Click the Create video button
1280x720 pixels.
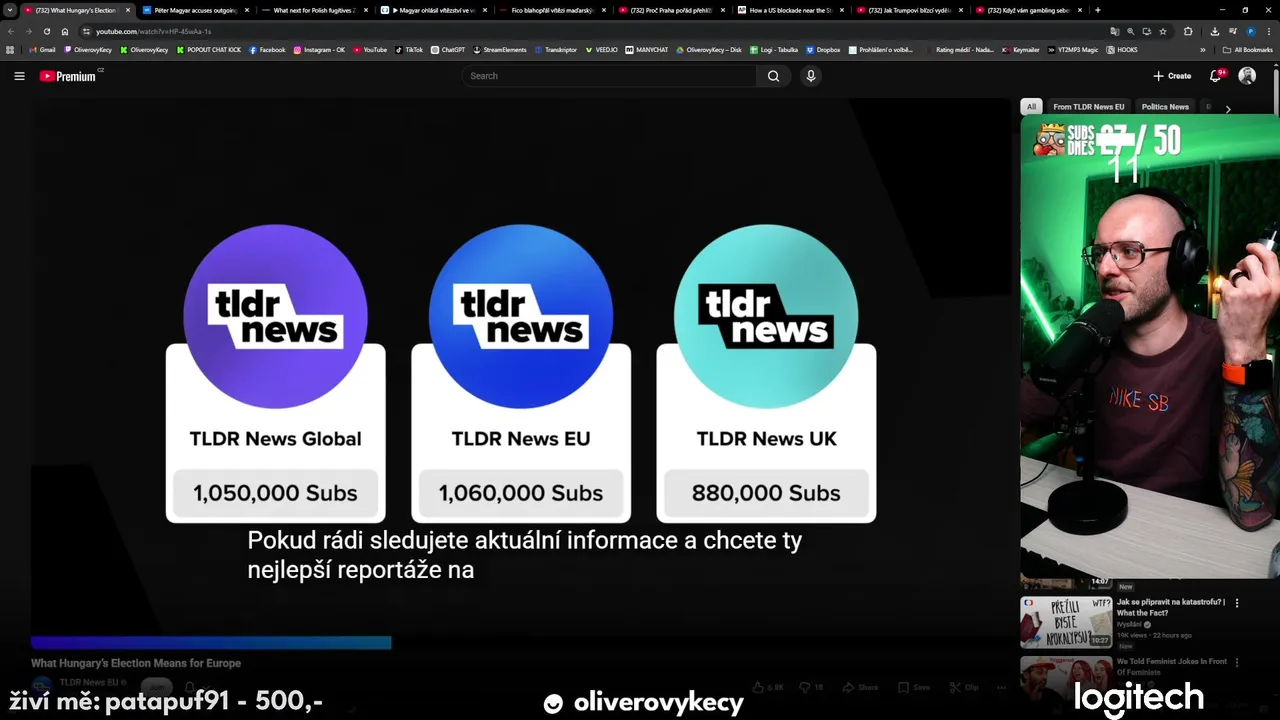[x=1172, y=76]
